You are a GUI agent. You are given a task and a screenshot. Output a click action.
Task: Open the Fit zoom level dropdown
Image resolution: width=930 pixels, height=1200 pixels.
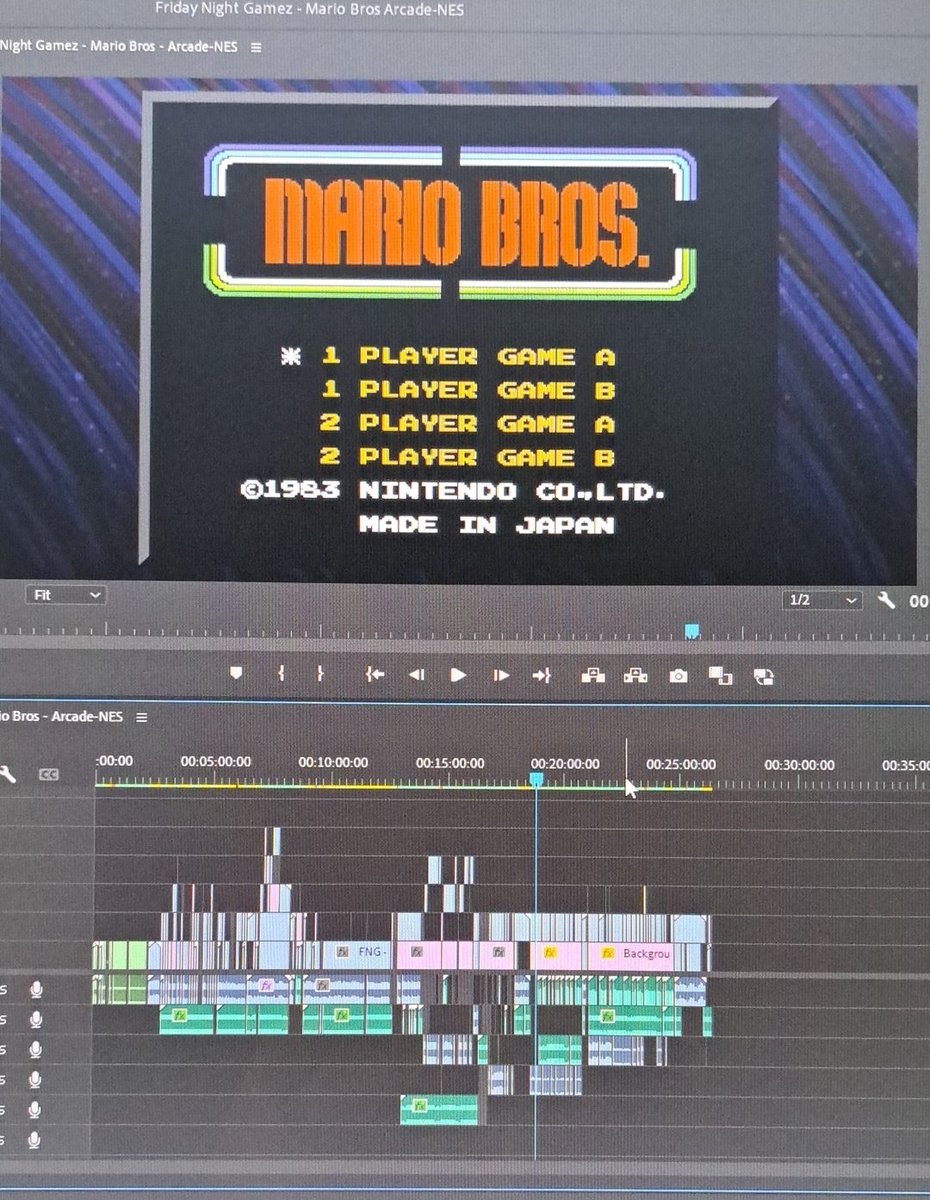66,595
